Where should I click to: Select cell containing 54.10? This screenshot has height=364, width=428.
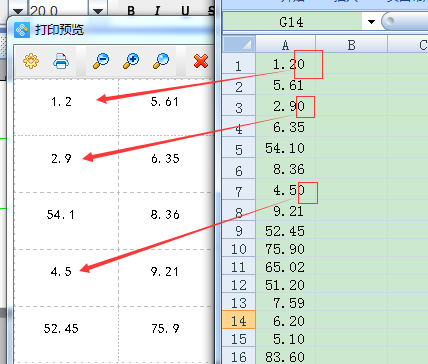(x=285, y=148)
